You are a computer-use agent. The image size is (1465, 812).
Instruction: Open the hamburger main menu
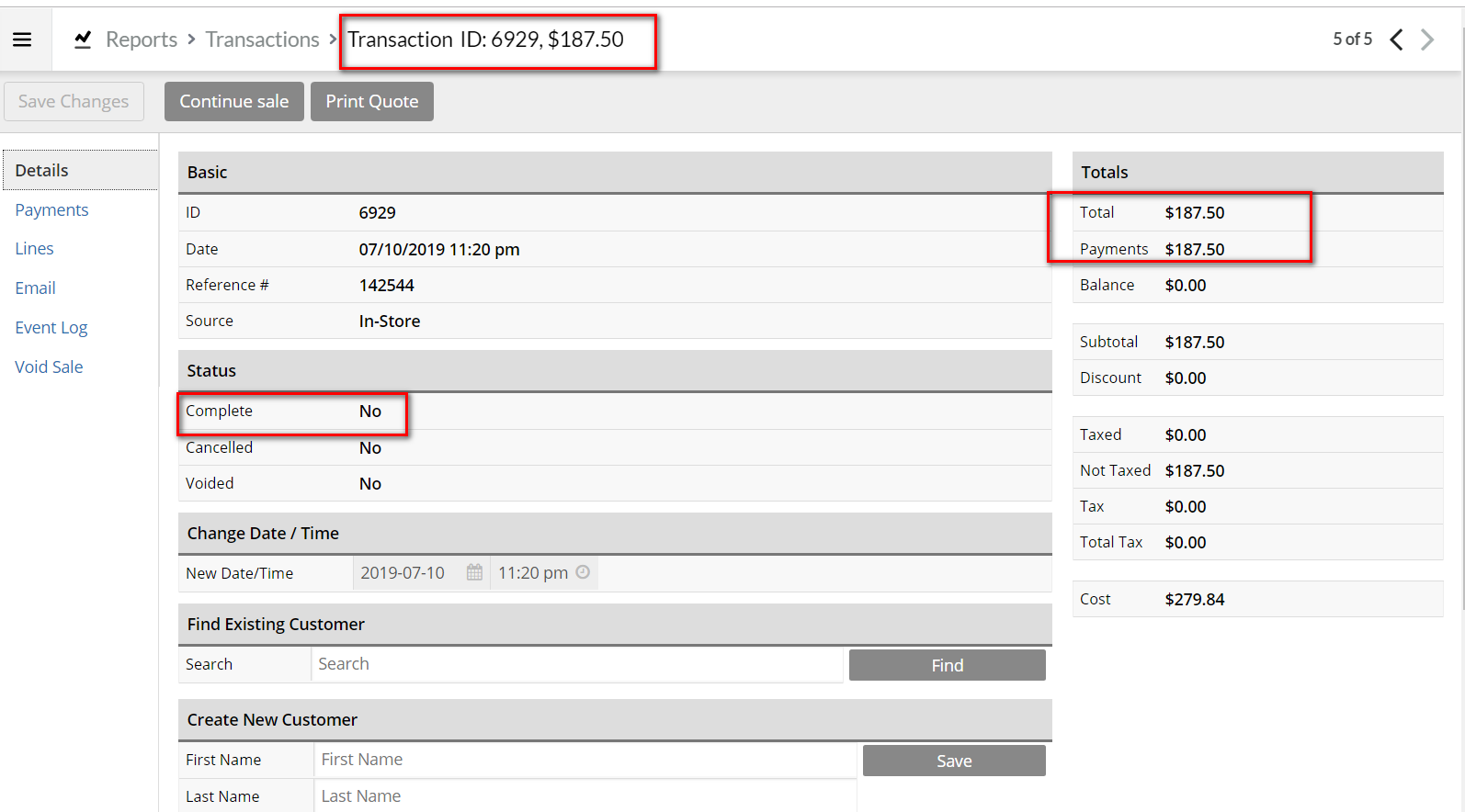[22, 39]
